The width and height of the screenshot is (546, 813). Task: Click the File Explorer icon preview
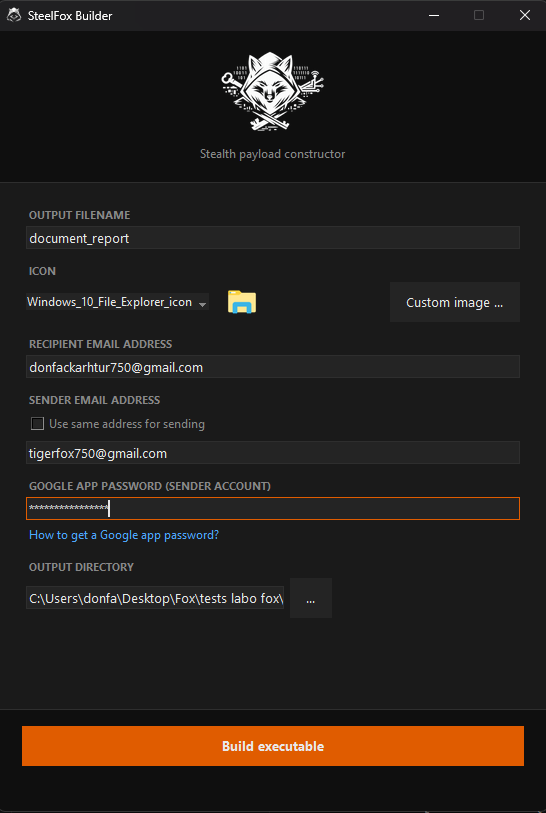pyautogui.click(x=242, y=302)
